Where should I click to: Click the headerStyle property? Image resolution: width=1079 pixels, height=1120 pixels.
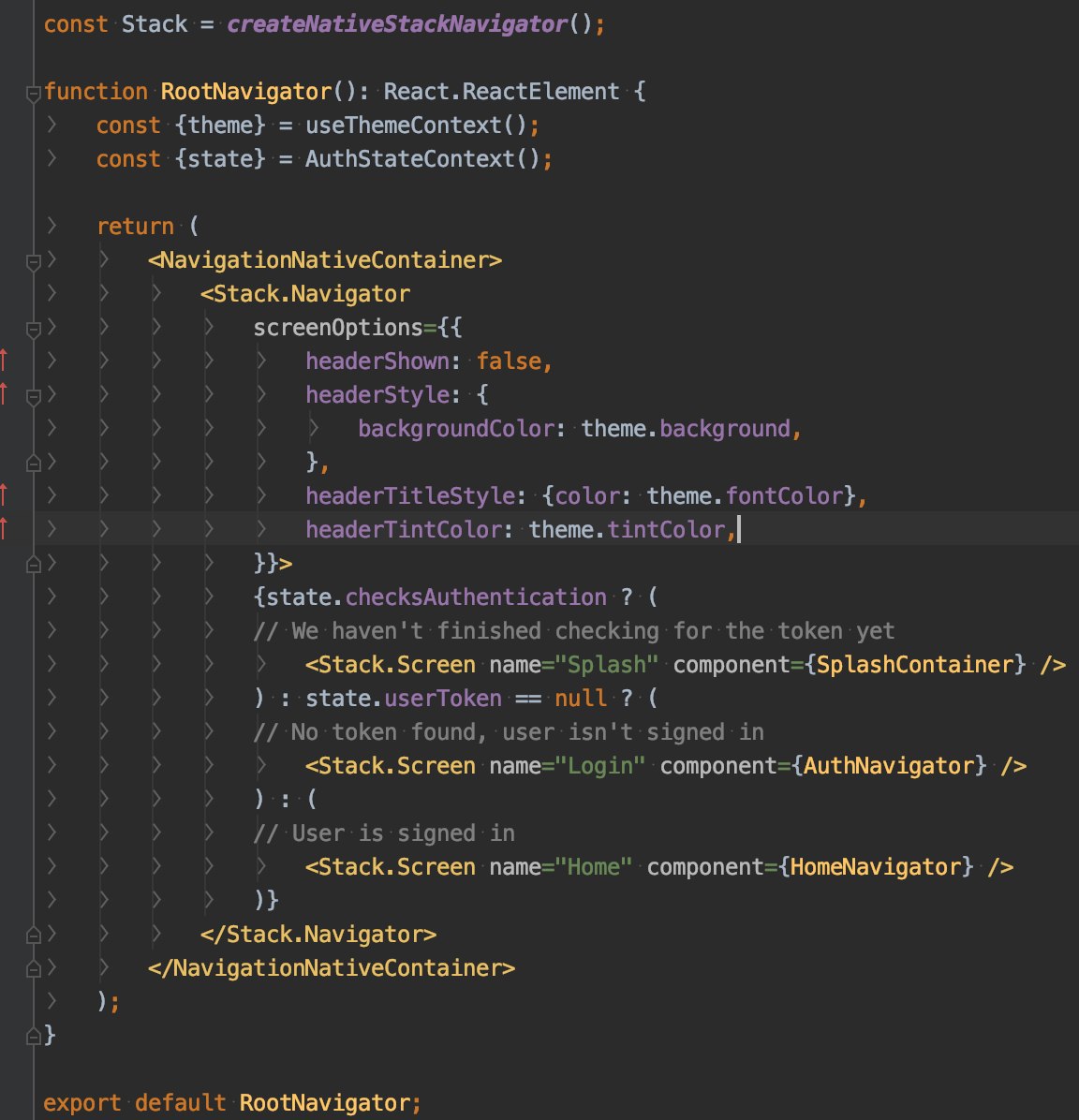377,394
